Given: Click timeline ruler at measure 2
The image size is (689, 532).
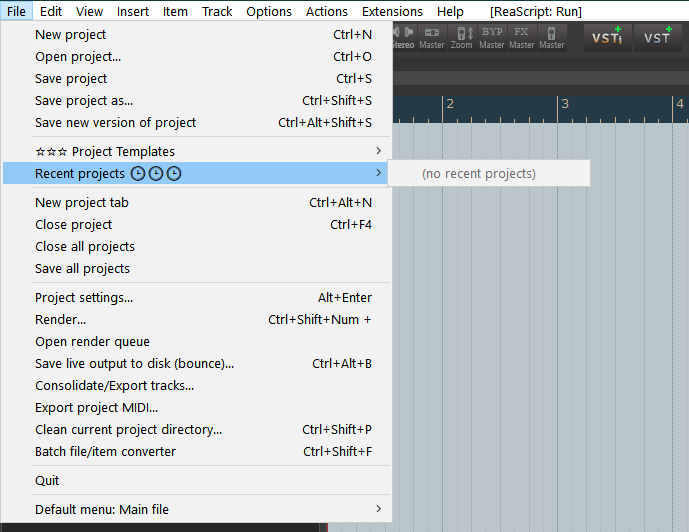Looking at the screenshot, I should pos(450,104).
